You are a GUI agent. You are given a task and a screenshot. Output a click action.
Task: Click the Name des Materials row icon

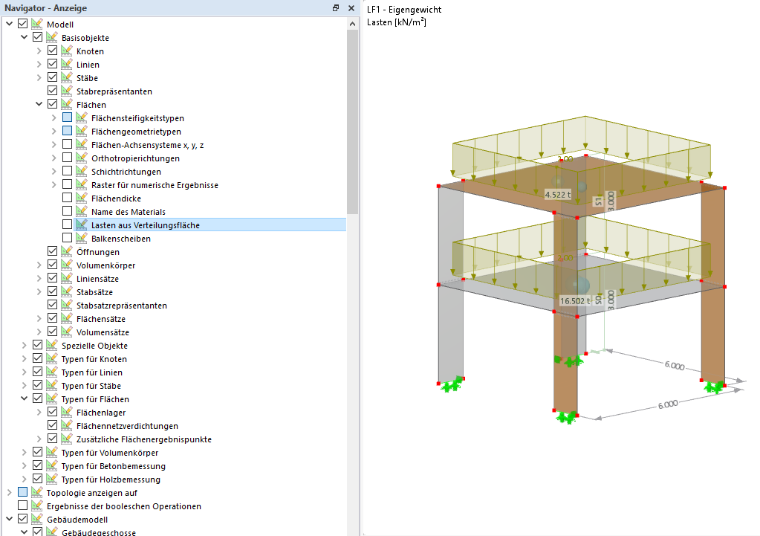point(82,212)
